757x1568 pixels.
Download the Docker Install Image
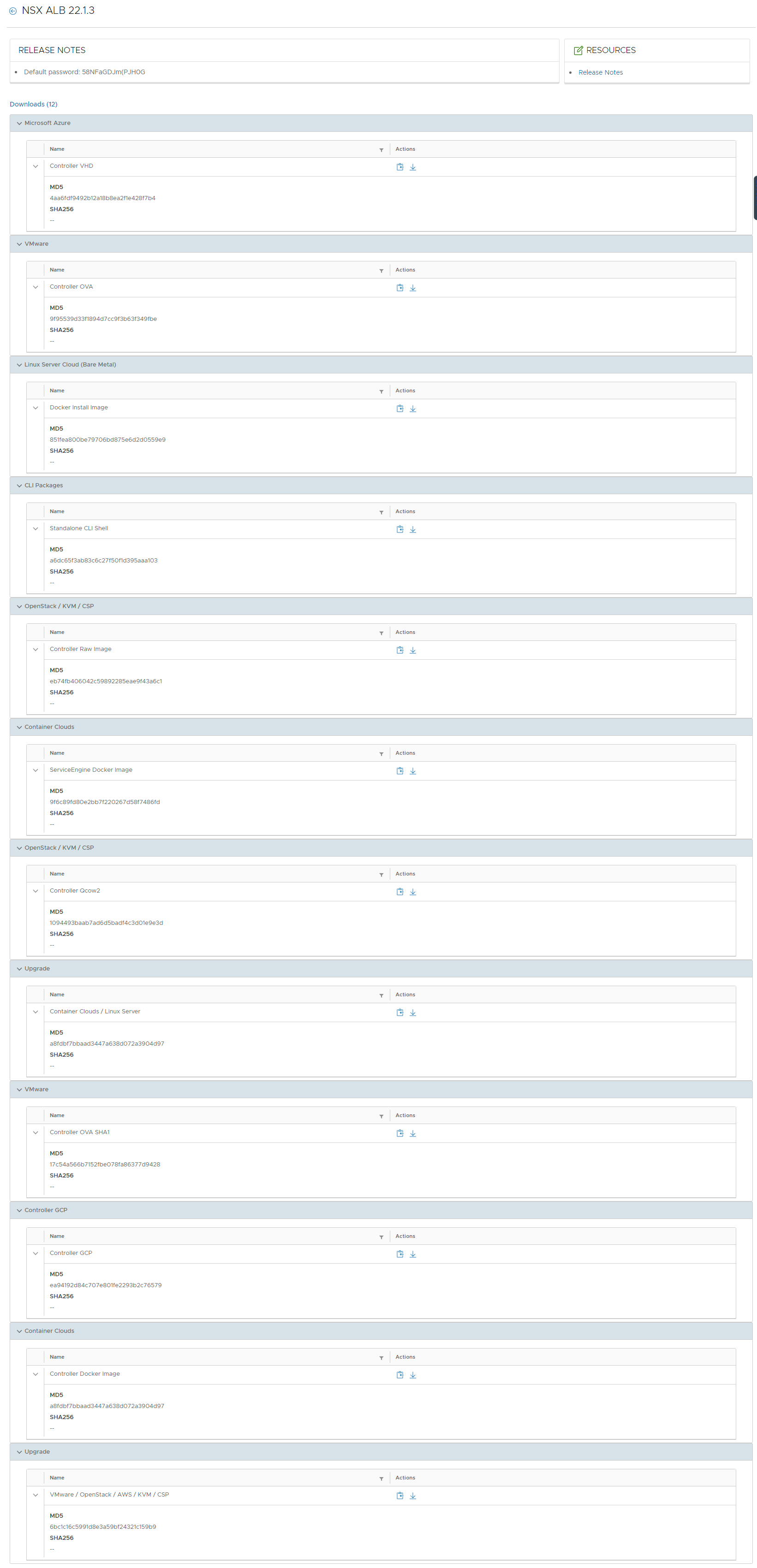click(412, 408)
